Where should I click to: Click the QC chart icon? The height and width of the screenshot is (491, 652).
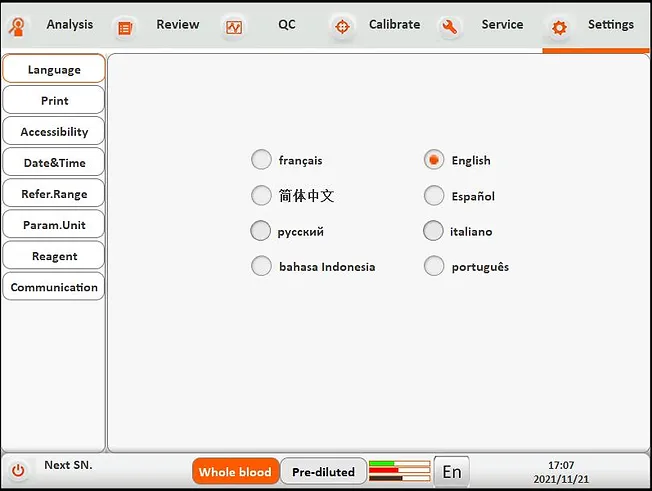tap(234, 28)
